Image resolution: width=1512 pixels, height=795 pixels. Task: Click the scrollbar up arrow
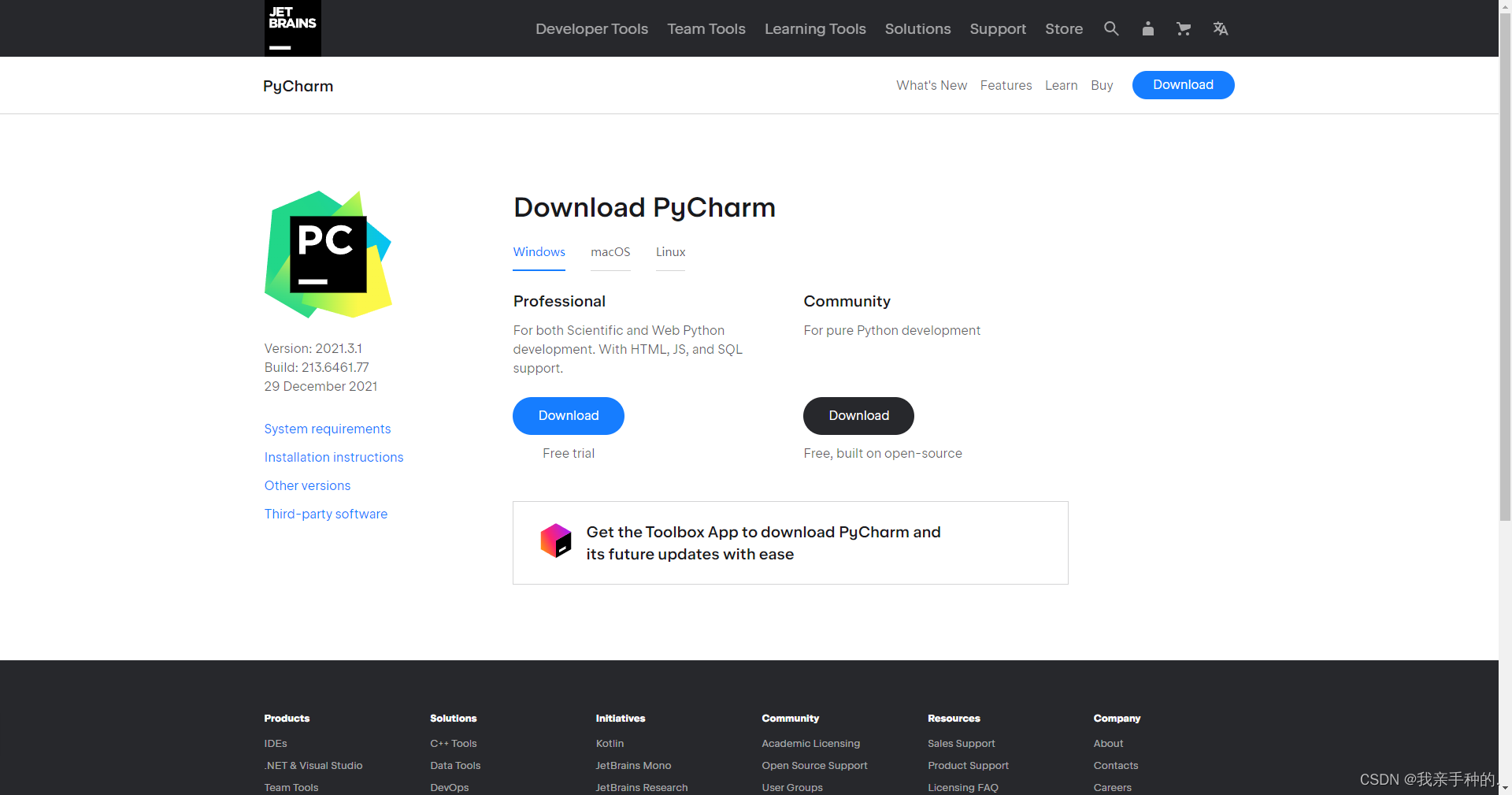click(x=1505, y=6)
